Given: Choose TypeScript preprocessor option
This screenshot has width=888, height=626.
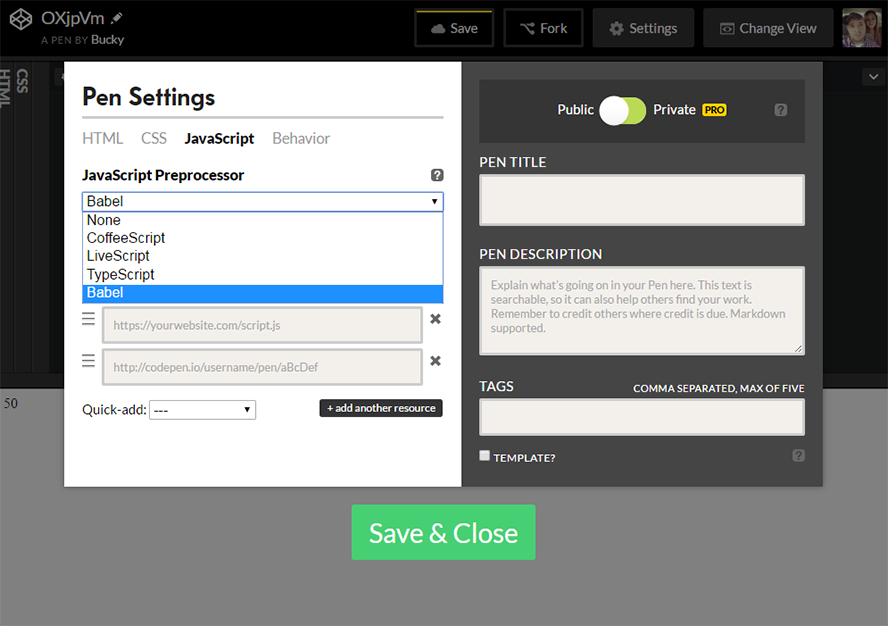Looking at the screenshot, I should pos(263,274).
